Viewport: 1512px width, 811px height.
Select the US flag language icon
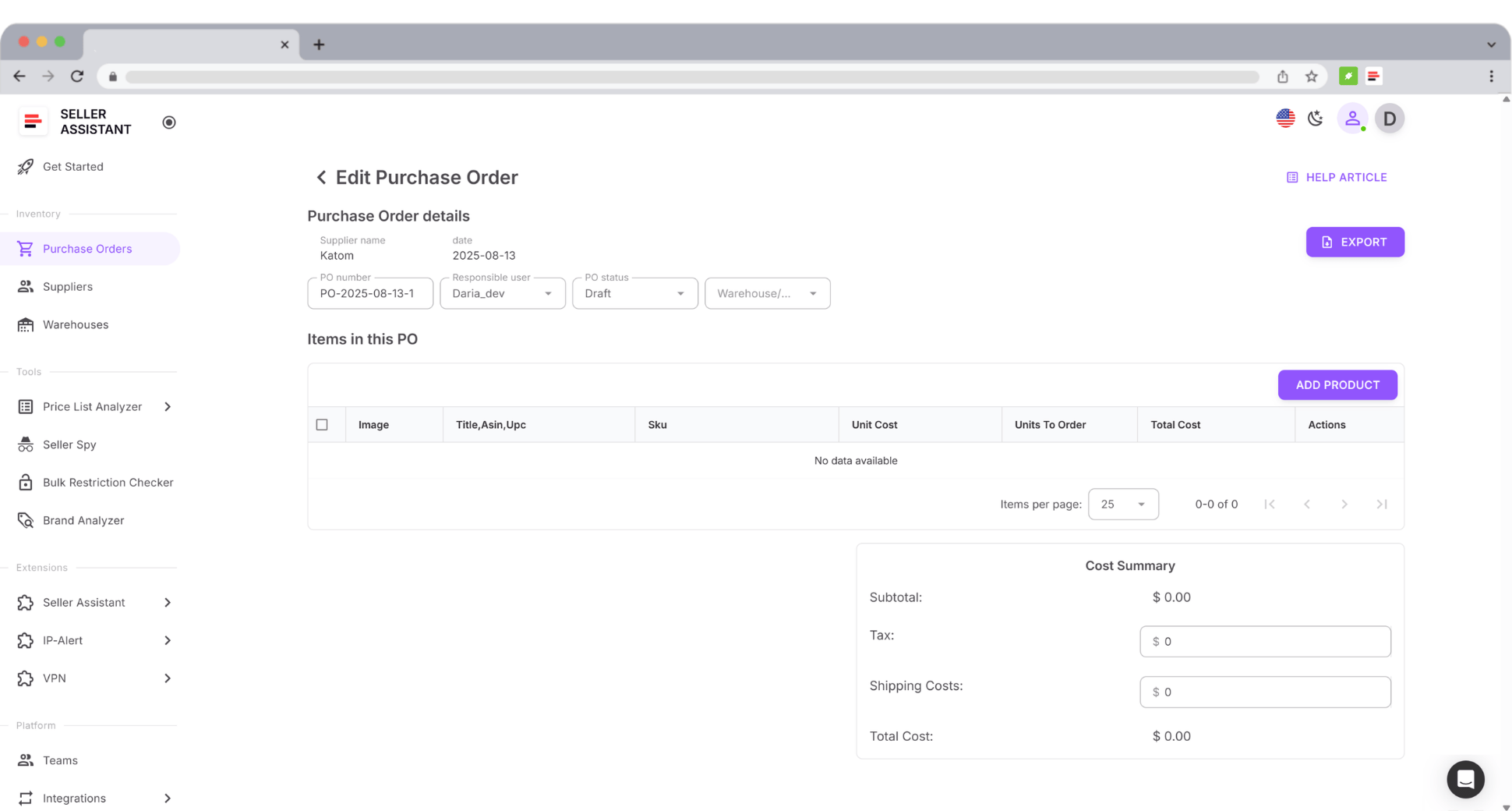[x=1285, y=119]
